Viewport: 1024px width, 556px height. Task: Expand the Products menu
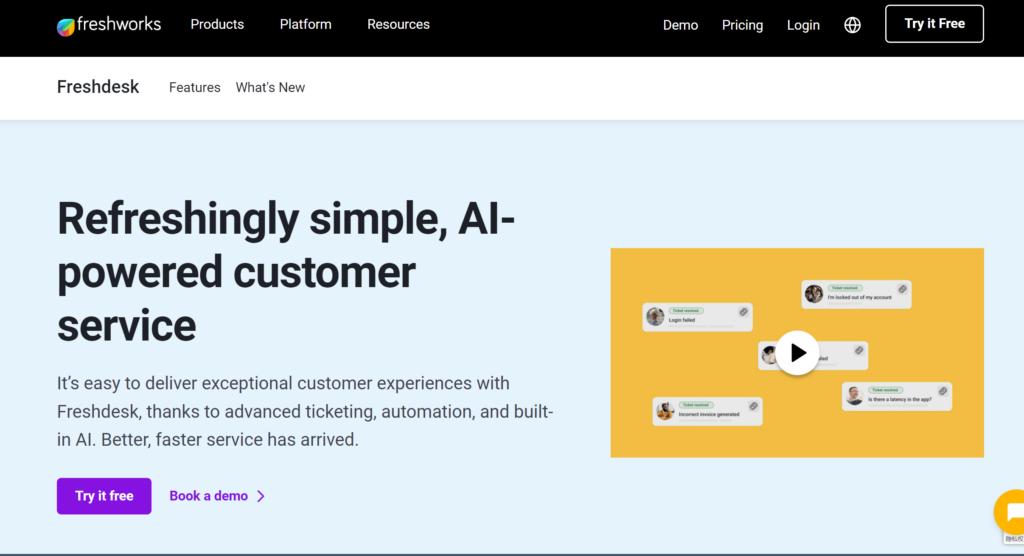coord(217,24)
